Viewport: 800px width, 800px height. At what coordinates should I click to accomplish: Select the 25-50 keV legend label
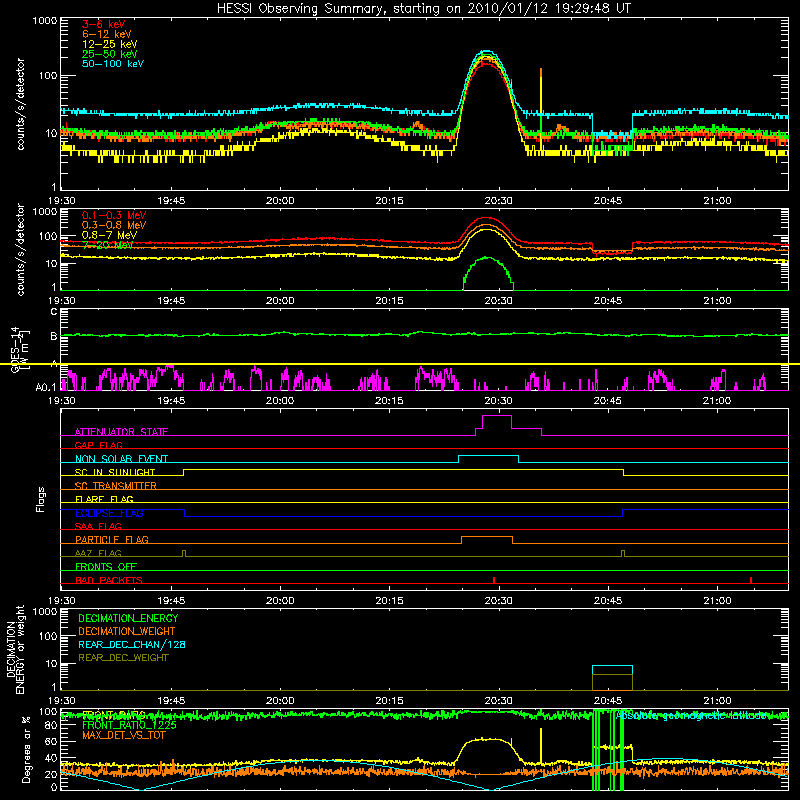pyautogui.click(x=110, y=54)
